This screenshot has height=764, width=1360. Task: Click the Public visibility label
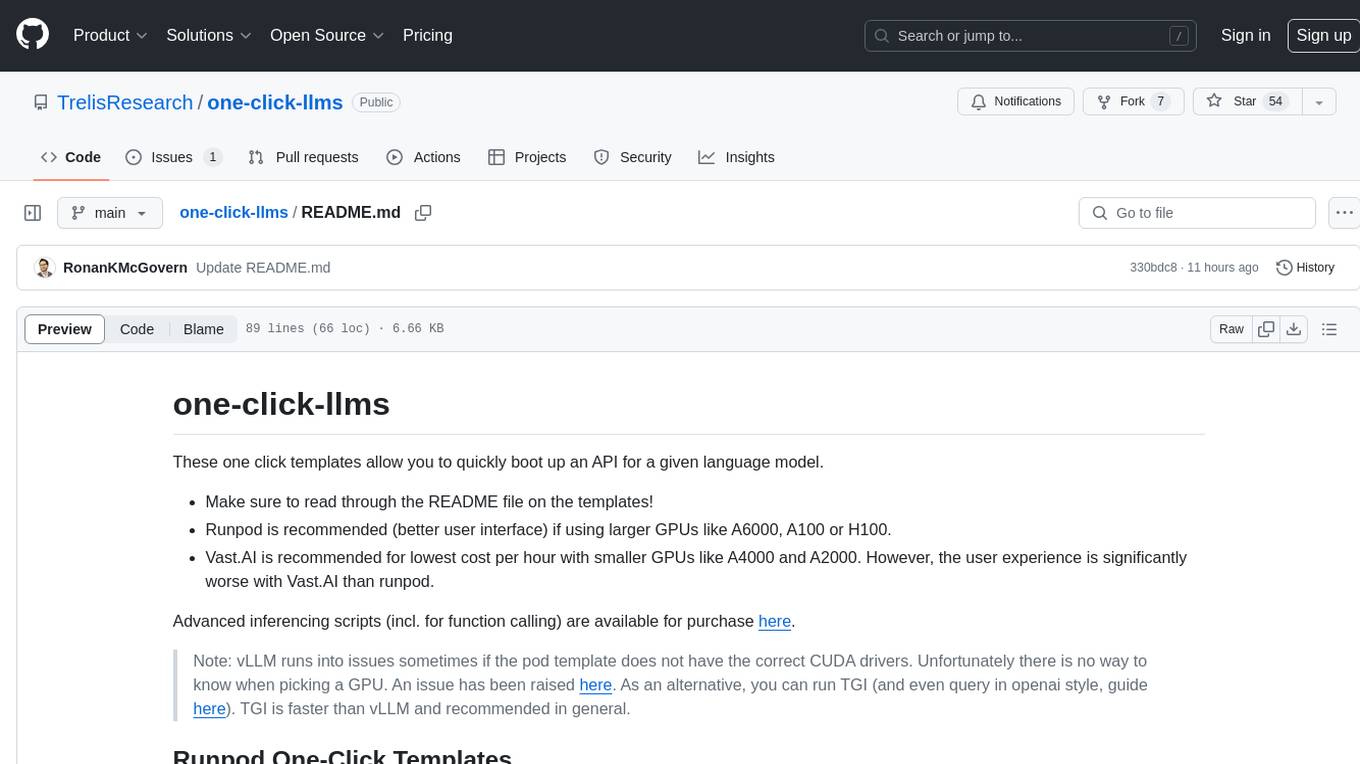pyautogui.click(x=376, y=102)
